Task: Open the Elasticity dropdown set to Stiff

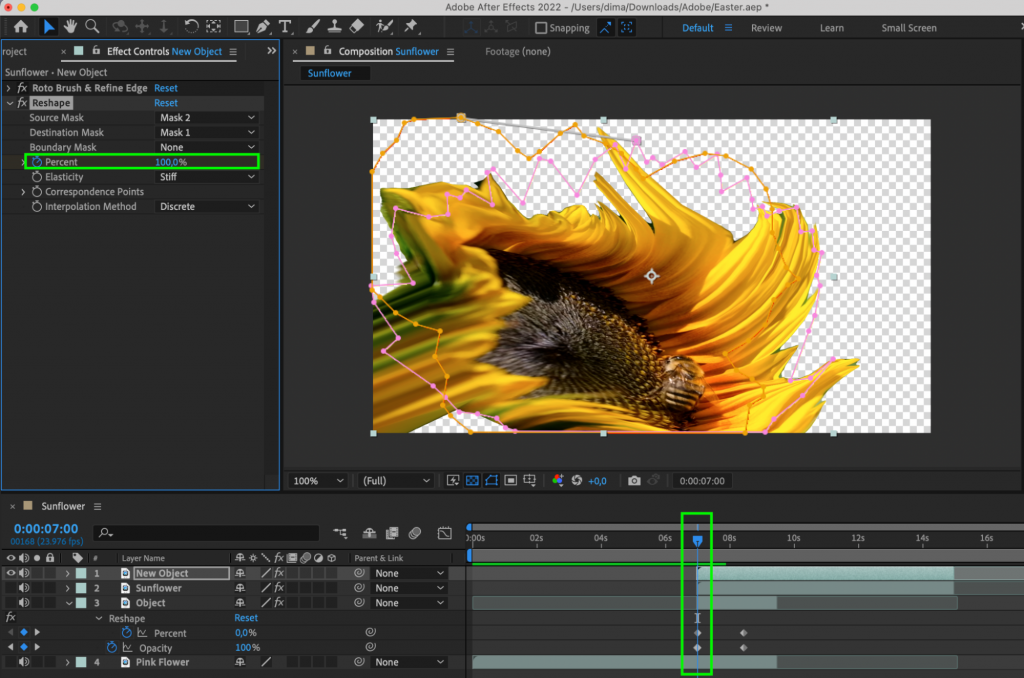Action: (x=206, y=176)
